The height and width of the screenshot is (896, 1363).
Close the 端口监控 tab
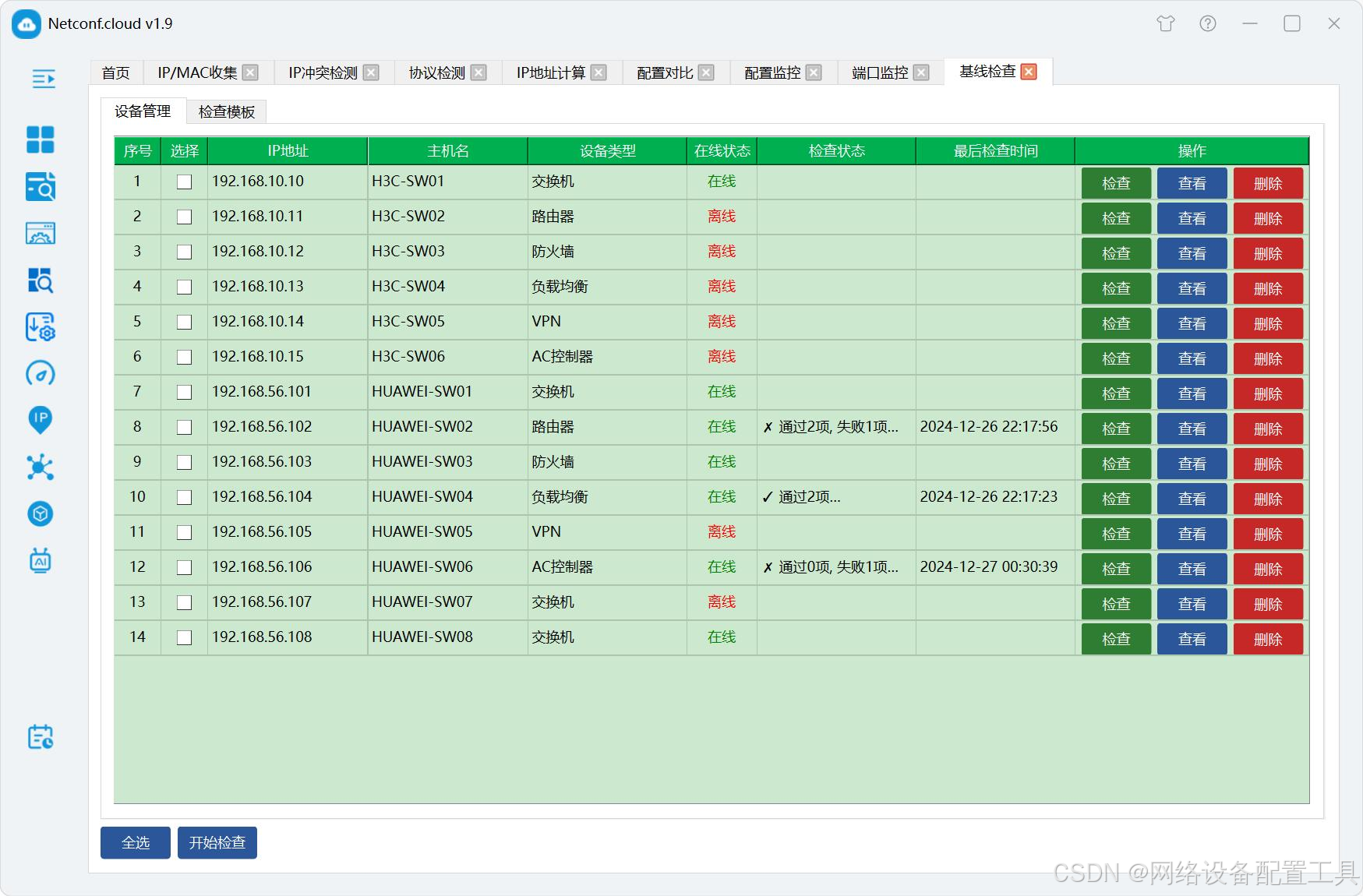point(921,72)
